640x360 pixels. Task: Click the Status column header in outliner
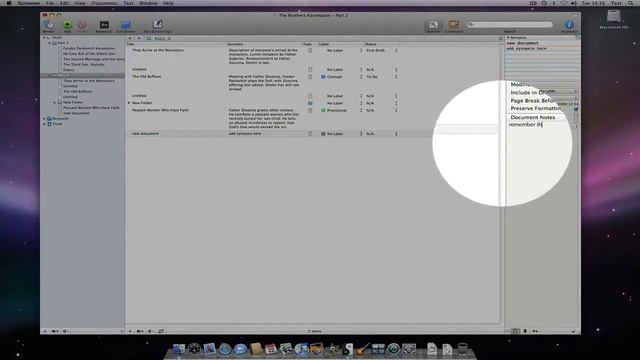click(x=381, y=44)
